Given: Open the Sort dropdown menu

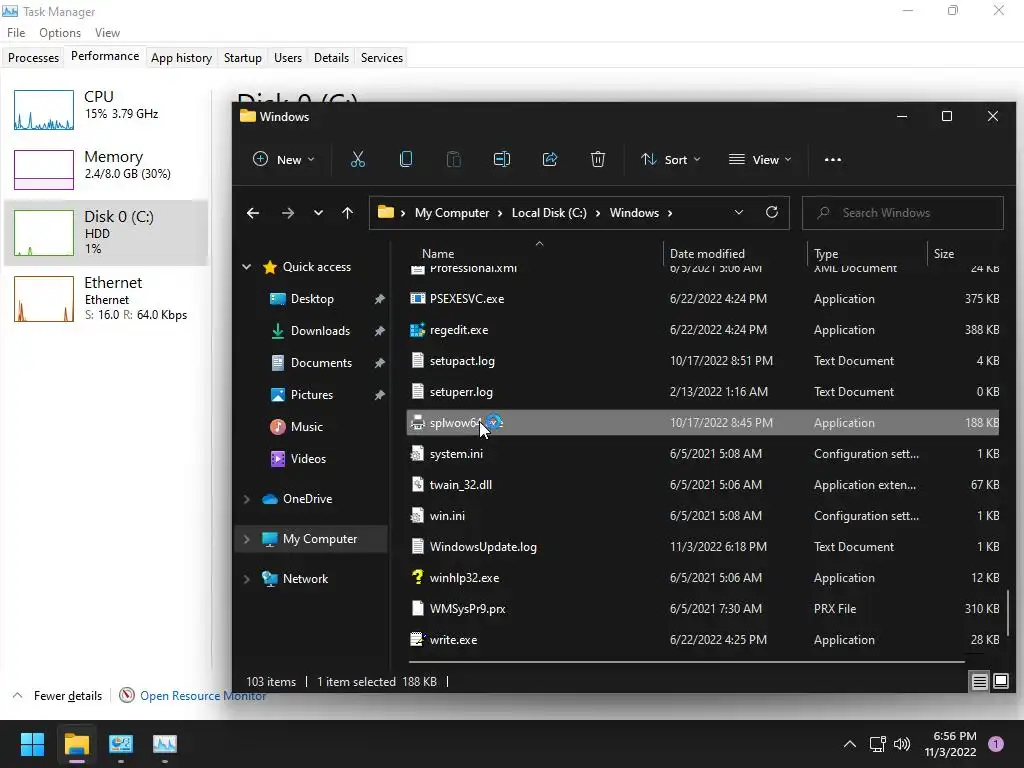Looking at the screenshot, I should click(671, 159).
